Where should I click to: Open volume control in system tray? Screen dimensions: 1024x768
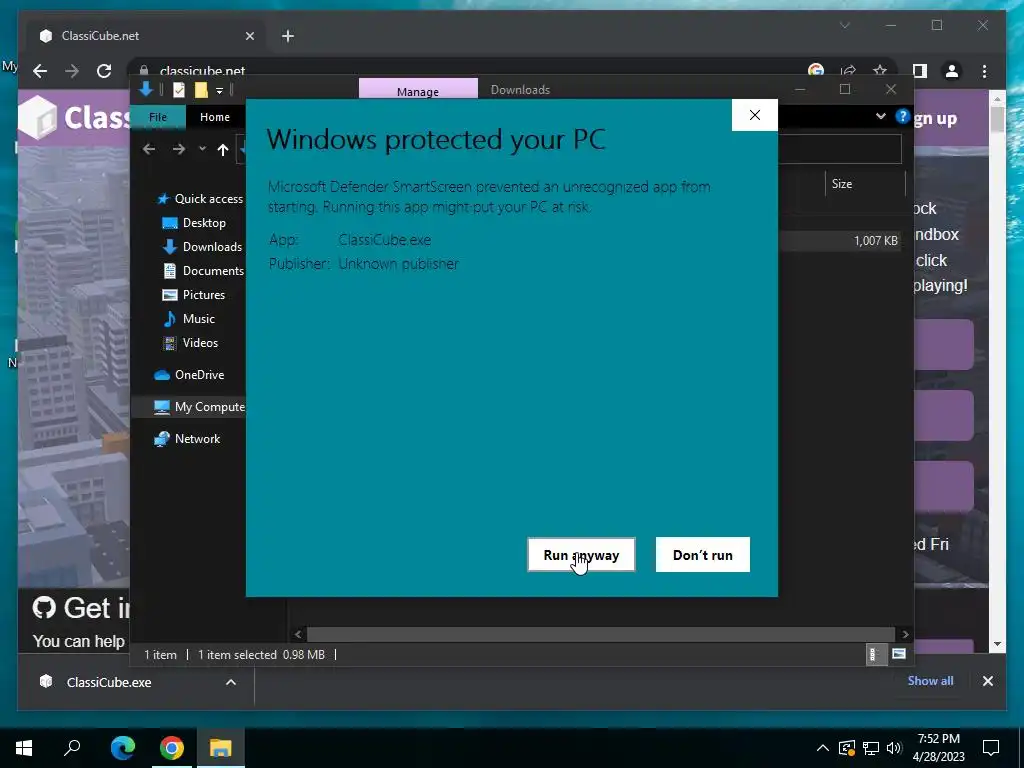click(x=894, y=748)
